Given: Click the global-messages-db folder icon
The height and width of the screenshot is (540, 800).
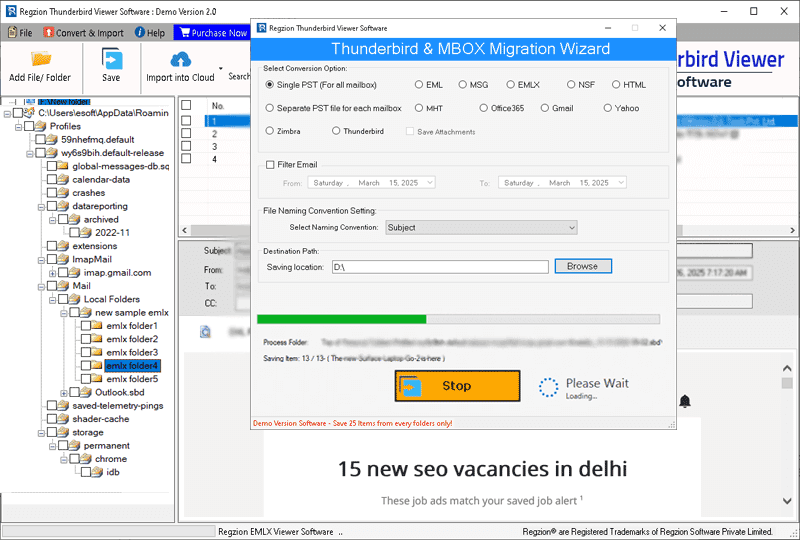Looking at the screenshot, I should click(63, 166).
